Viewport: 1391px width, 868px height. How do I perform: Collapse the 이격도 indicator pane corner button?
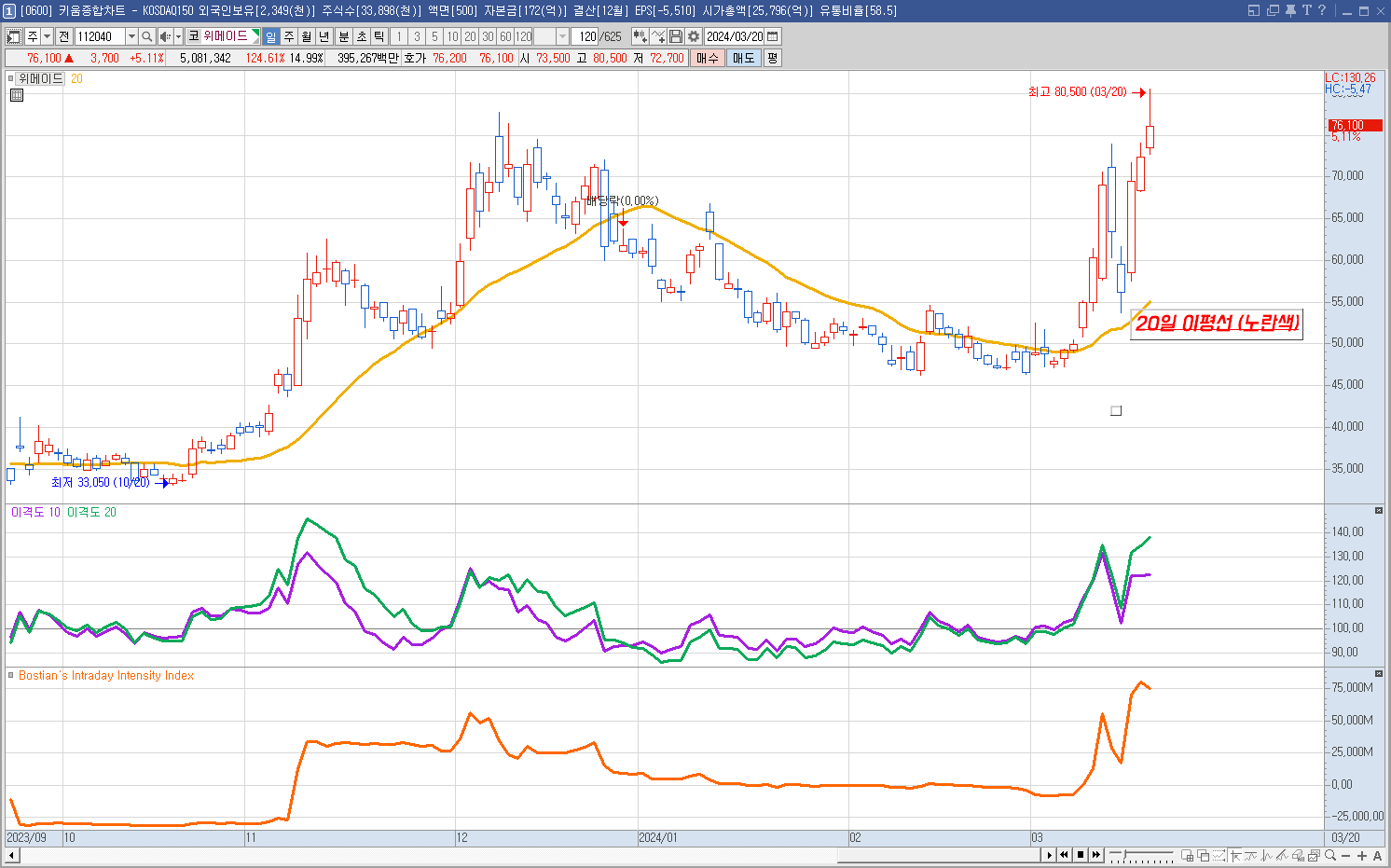[x=1379, y=510]
